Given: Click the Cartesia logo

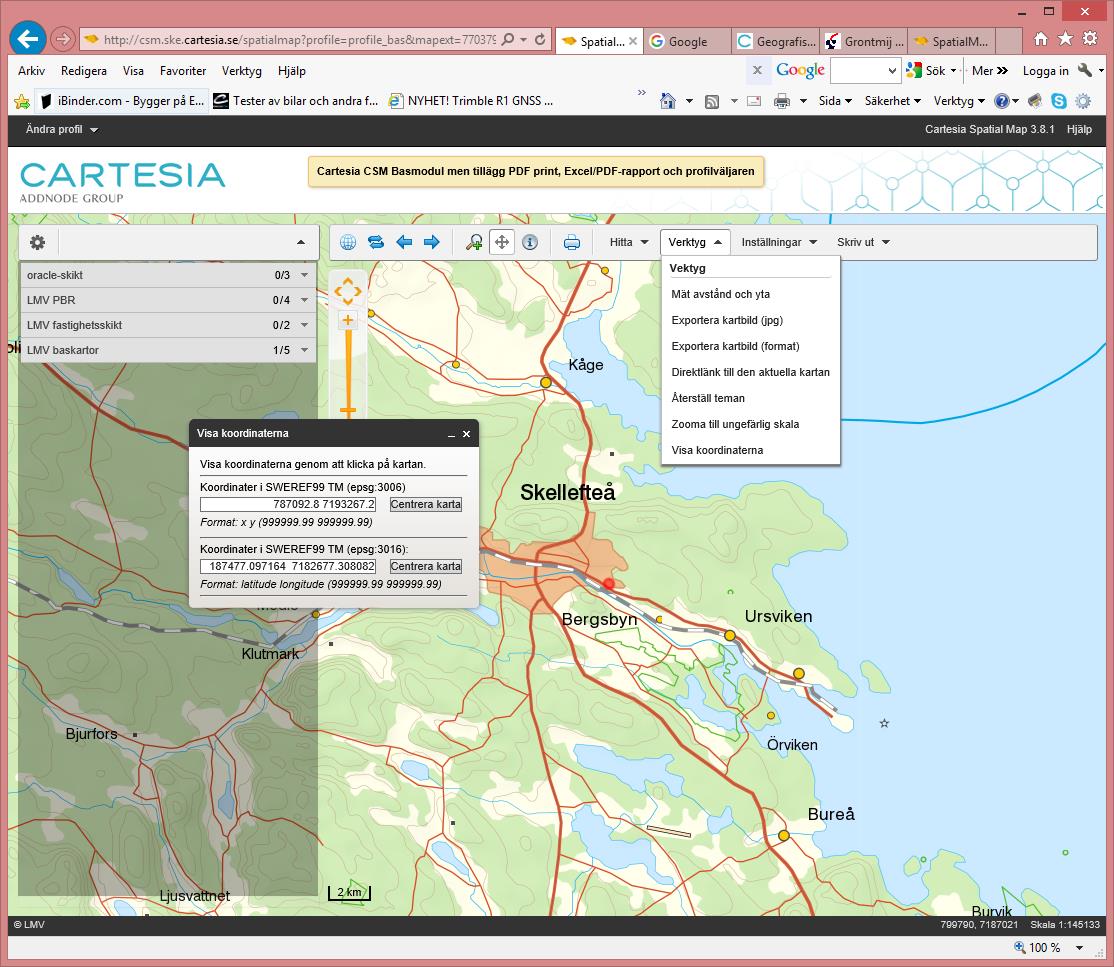Looking at the screenshot, I should pos(122,182).
